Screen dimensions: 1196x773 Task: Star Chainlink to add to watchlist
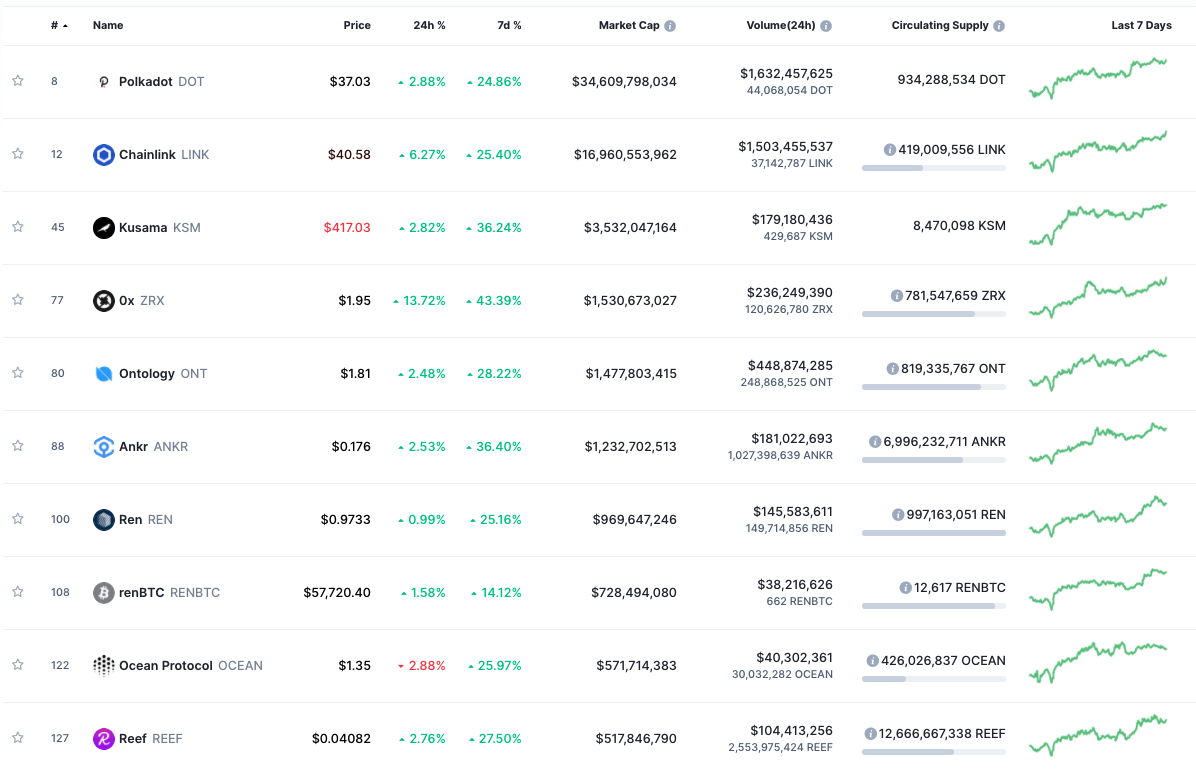[18, 154]
